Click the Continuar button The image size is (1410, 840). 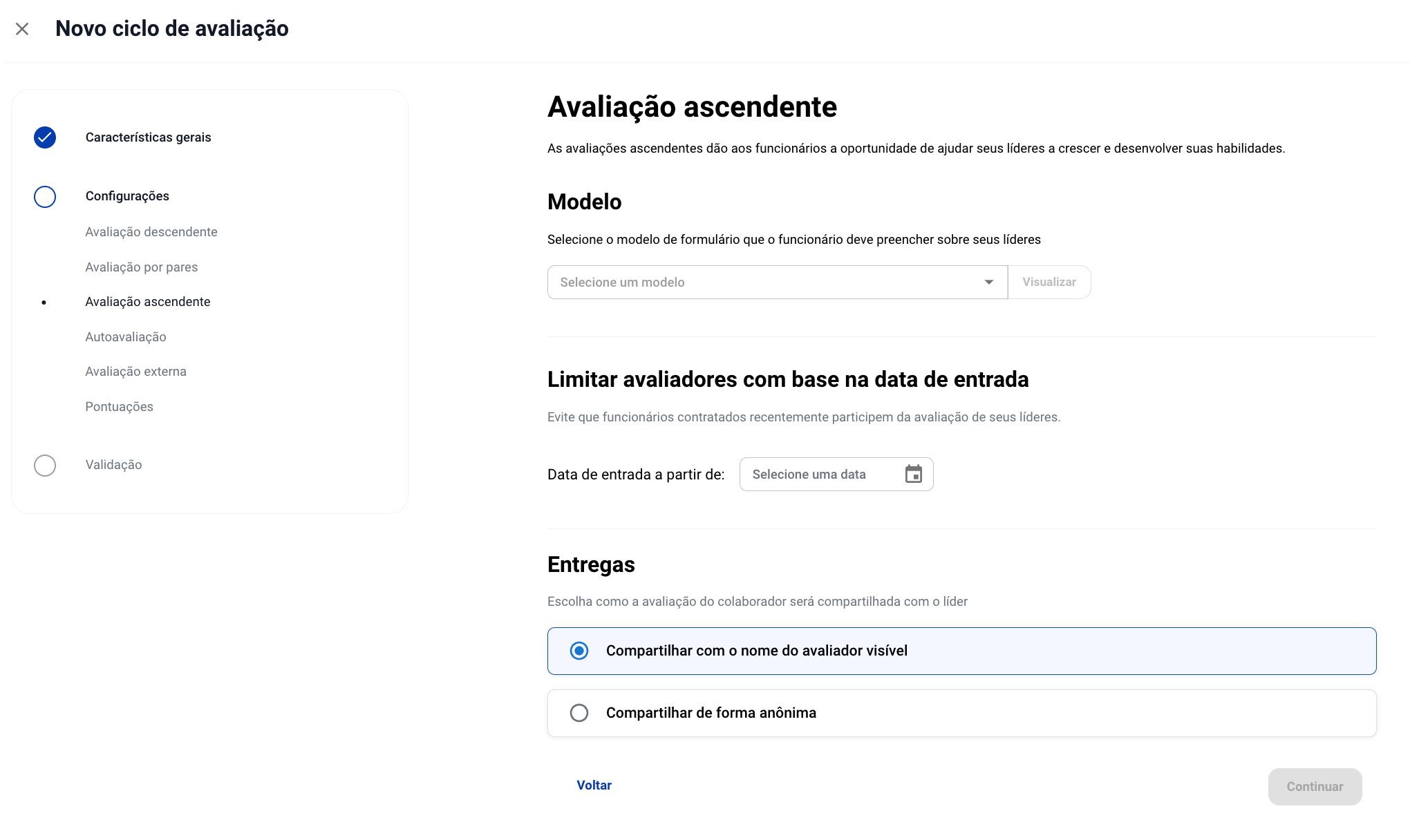(1315, 787)
